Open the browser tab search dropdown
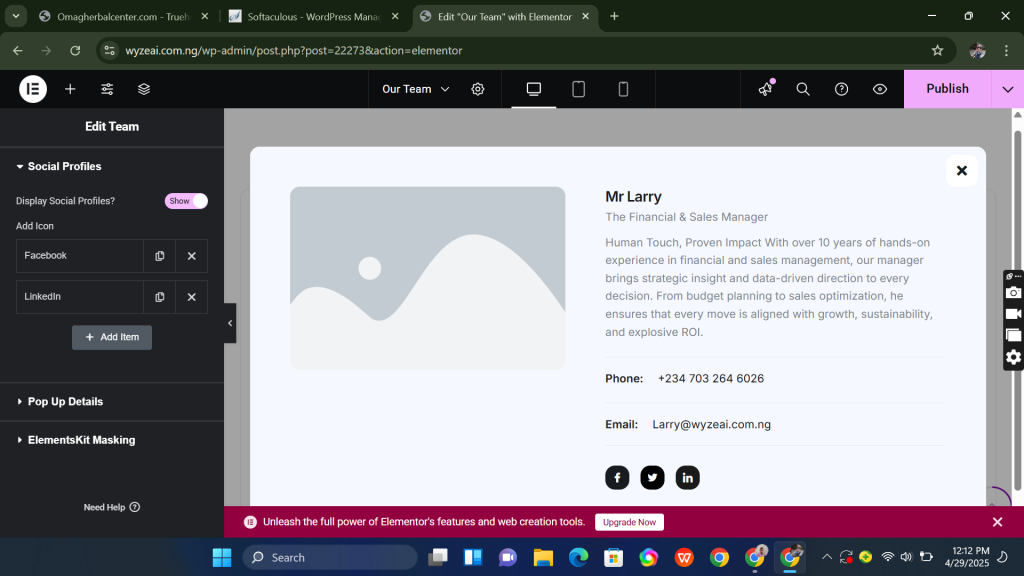 tap(16, 16)
